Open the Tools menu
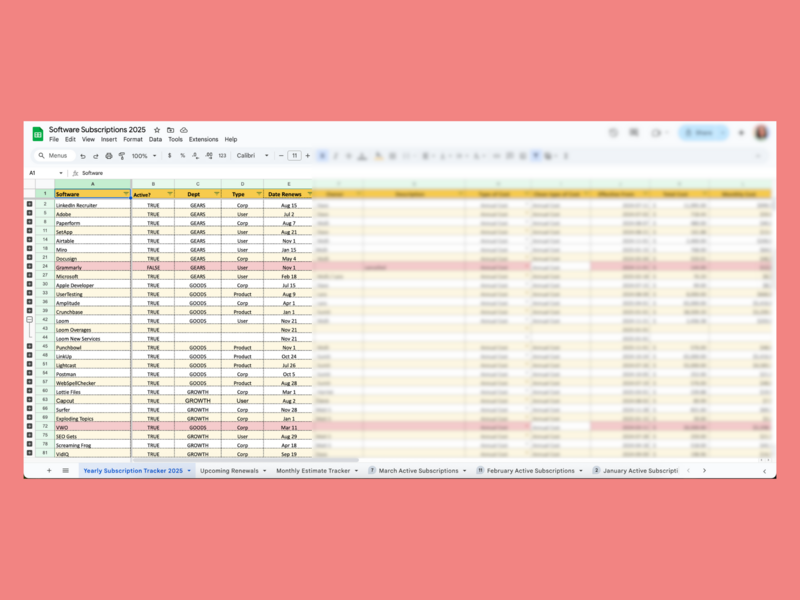 pos(175,139)
